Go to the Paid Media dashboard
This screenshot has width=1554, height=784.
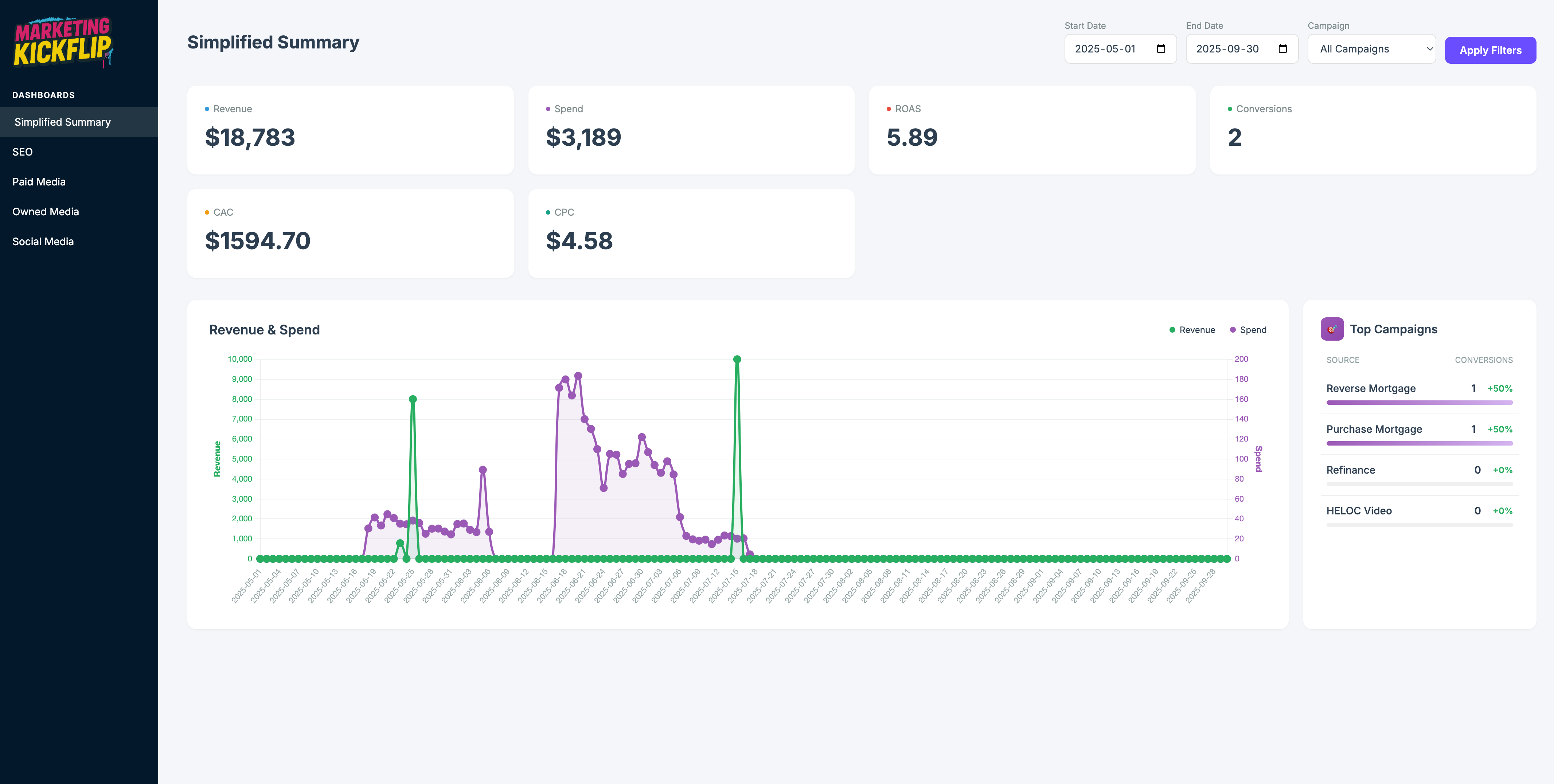pyautogui.click(x=39, y=181)
